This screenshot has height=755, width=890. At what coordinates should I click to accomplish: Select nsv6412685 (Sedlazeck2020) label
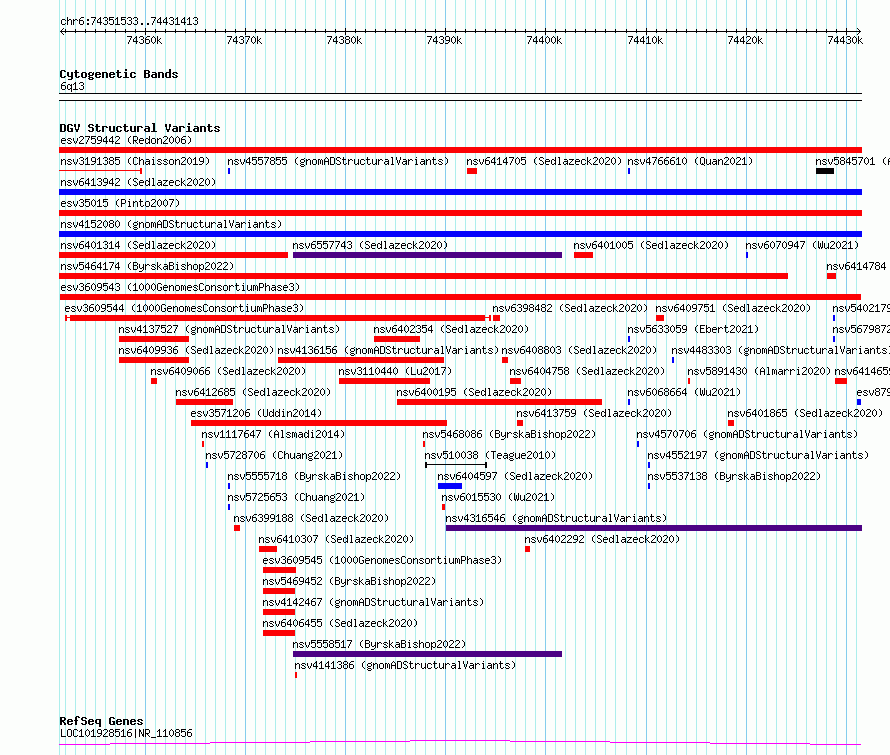(253, 392)
